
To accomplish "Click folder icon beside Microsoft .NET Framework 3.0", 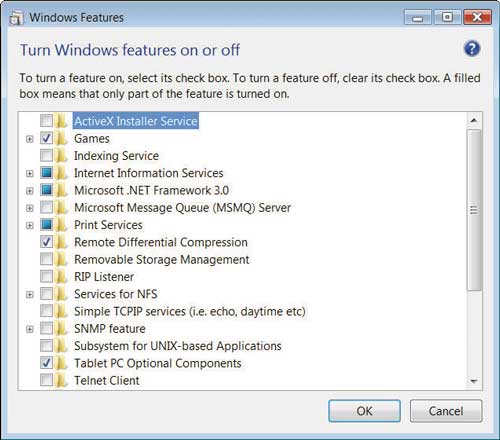I will 61,190.
